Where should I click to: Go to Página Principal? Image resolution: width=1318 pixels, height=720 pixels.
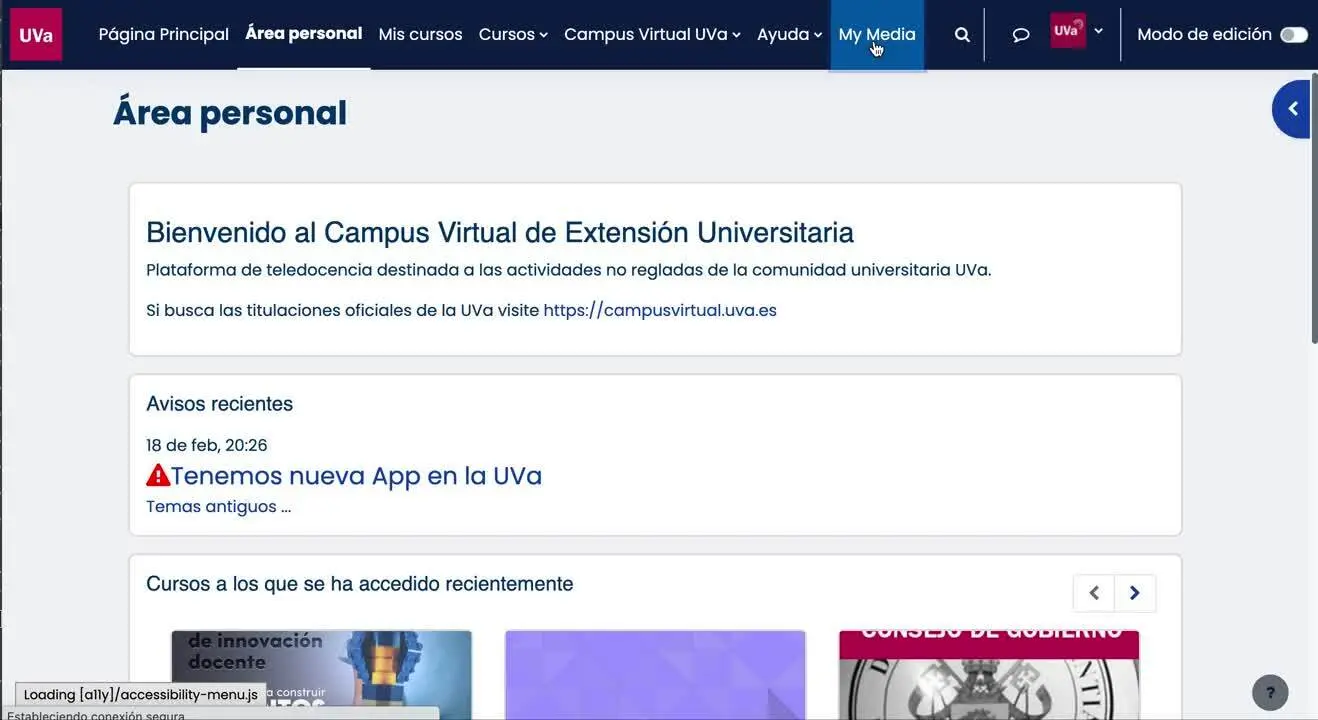point(164,34)
